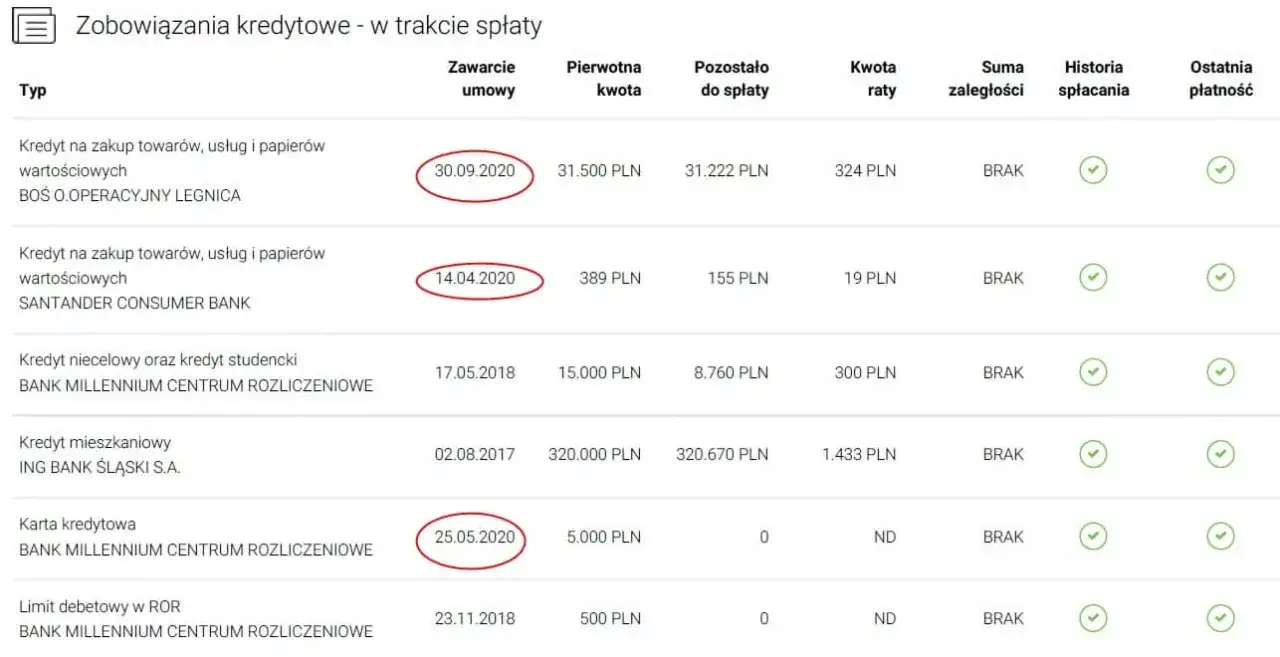Click last payment checkmark for Santander loan
The image size is (1280, 657).
click(x=1220, y=278)
